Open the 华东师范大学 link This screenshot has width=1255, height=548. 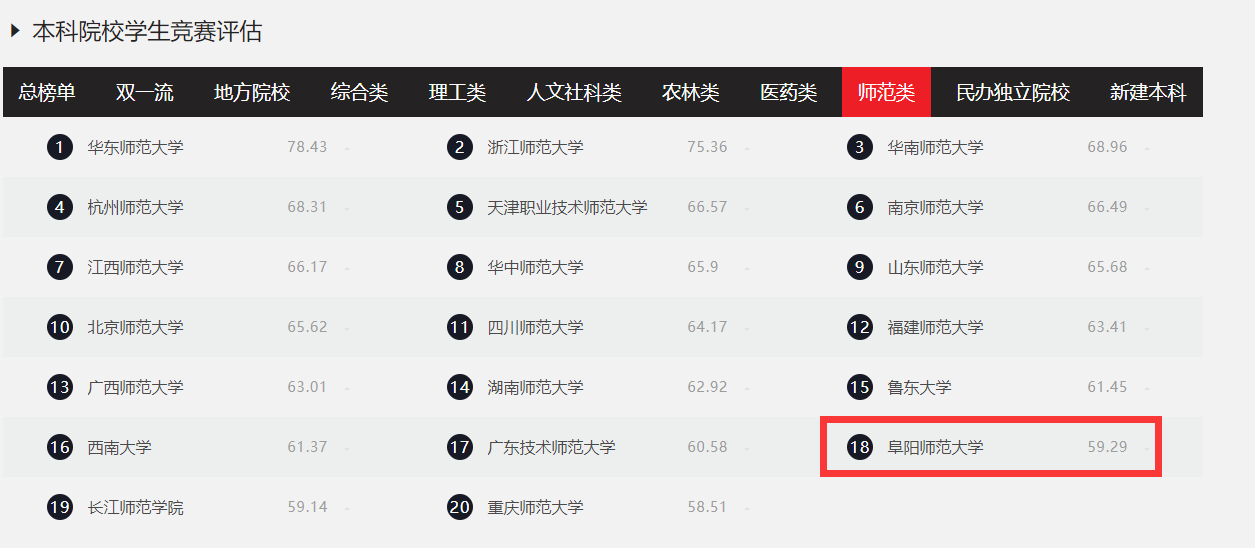click(136, 148)
